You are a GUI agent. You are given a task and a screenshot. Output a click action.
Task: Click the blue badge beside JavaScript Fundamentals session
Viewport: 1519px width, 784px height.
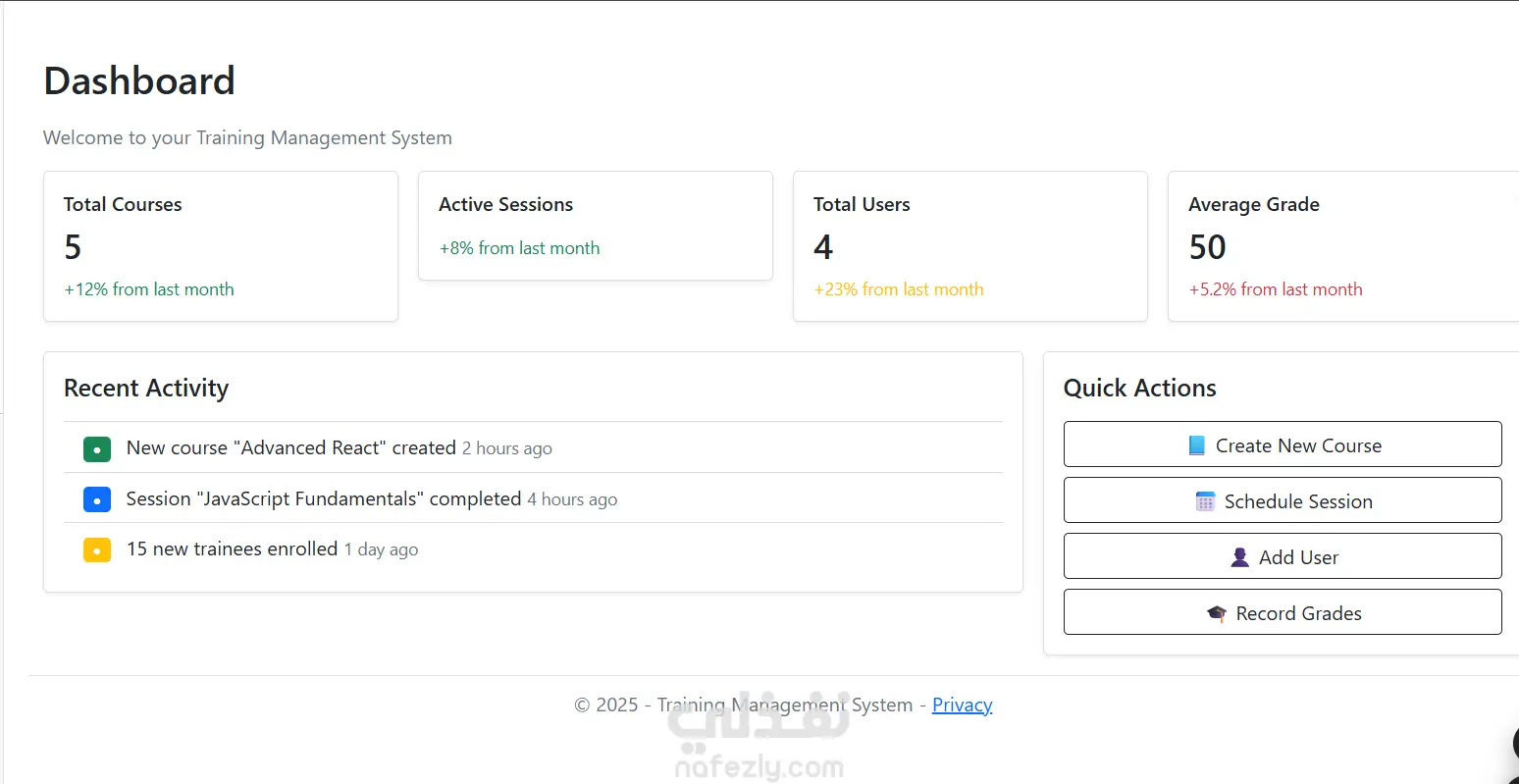[x=97, y=499]
